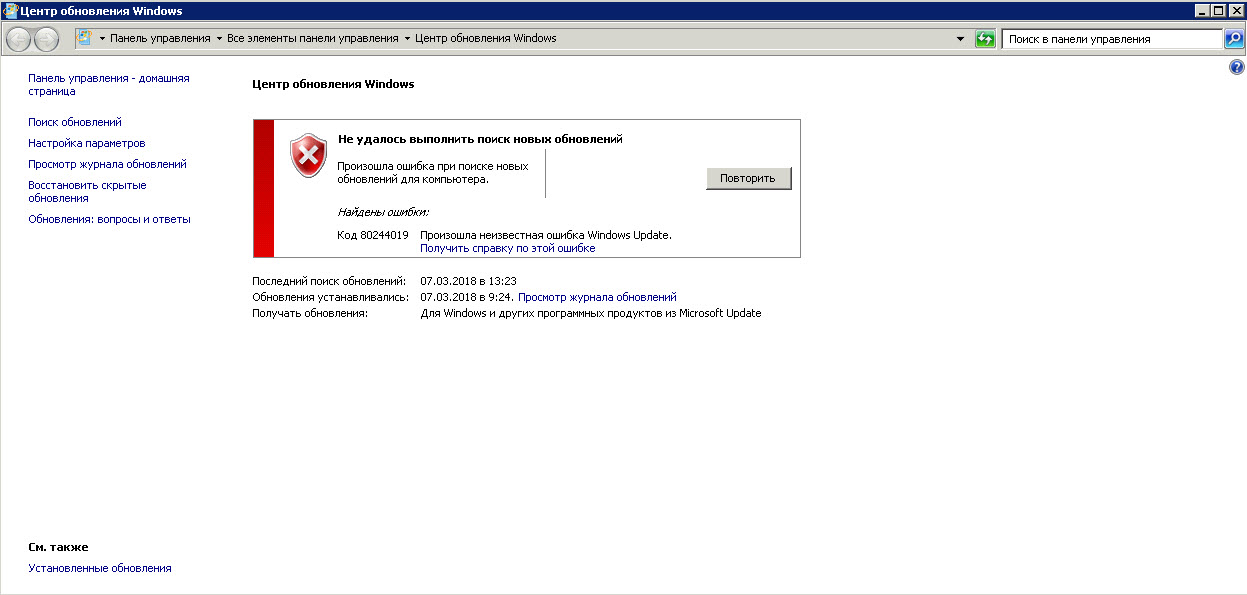The image size is (1247, 595).
Task: Open help with blue question icon
Action: 1236,67
